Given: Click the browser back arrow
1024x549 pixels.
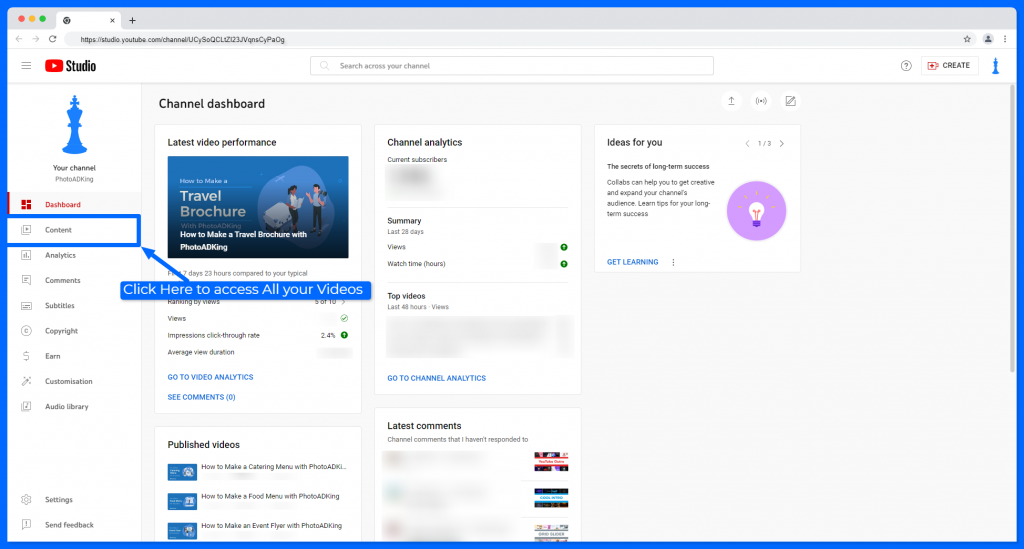Looking at the screenshot, I should 19,39.
